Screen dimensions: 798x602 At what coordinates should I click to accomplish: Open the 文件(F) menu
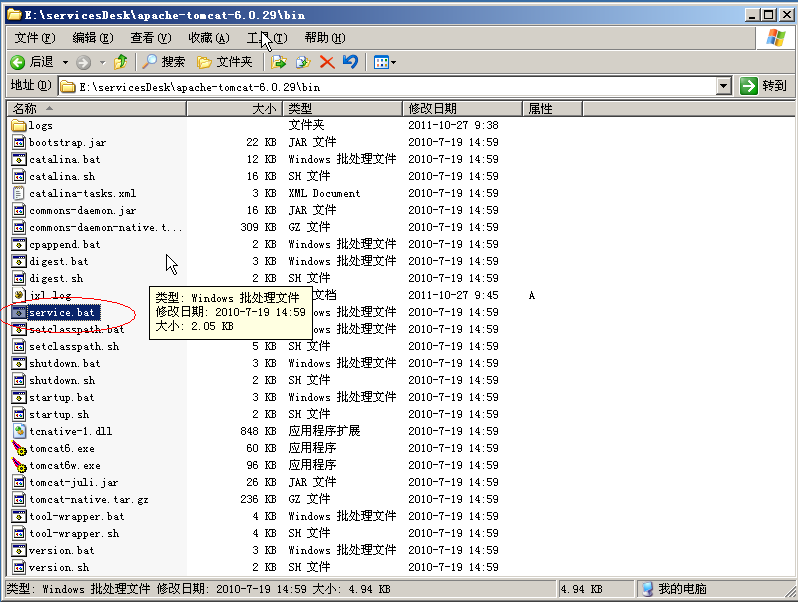pos(34,38)
